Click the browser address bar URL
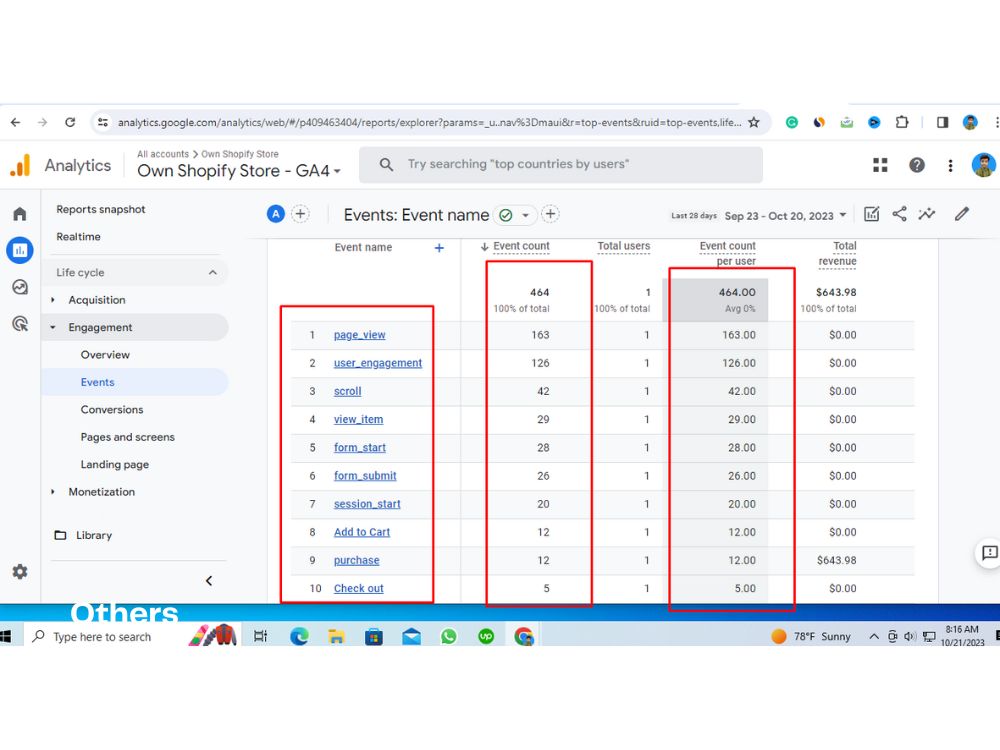 [429, 122]
